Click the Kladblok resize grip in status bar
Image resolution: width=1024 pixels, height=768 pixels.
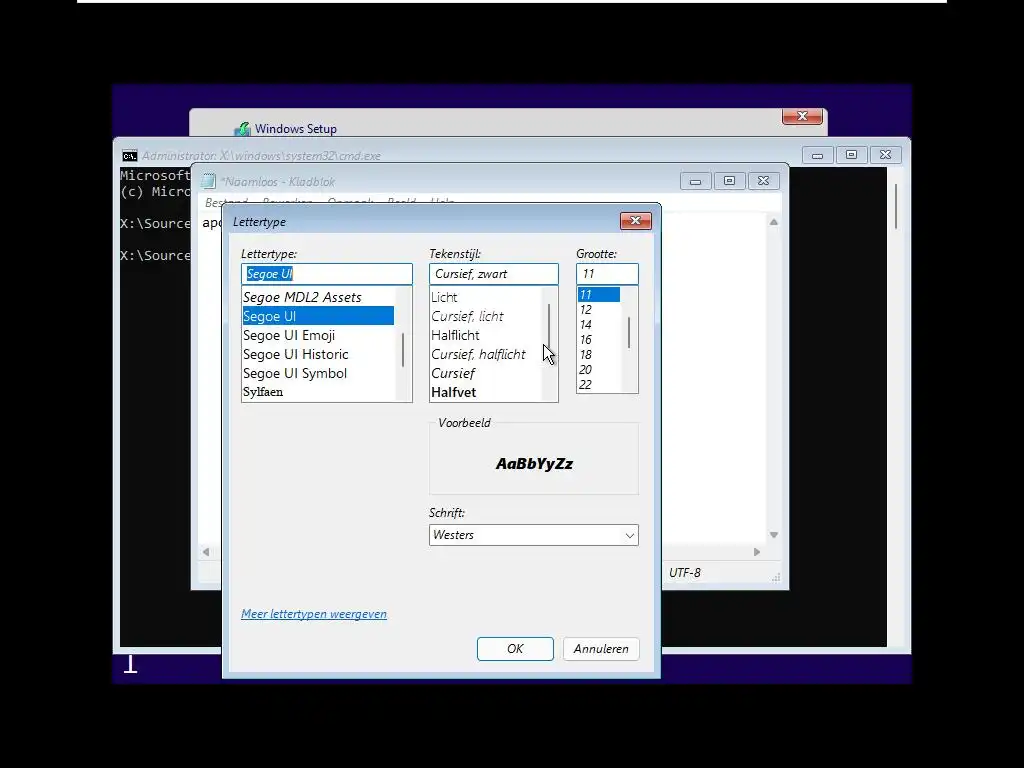(776, 577)
